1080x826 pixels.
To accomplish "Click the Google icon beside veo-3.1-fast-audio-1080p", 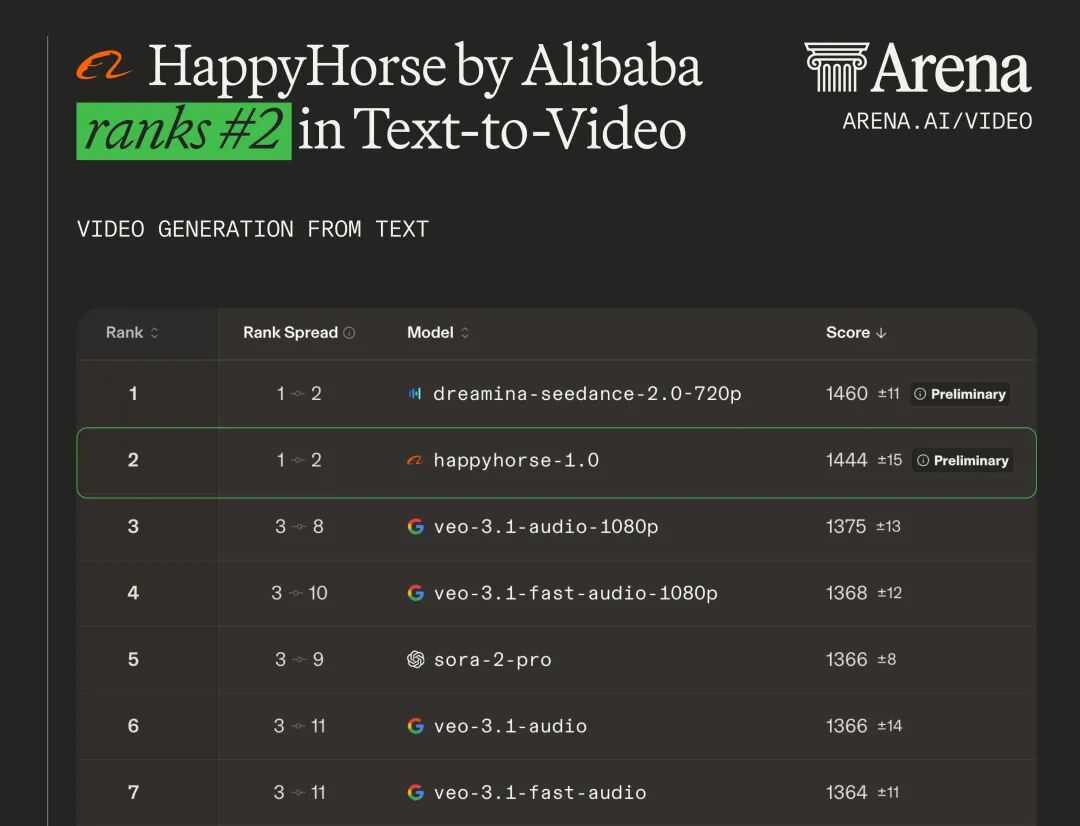I will pos(415,593).
